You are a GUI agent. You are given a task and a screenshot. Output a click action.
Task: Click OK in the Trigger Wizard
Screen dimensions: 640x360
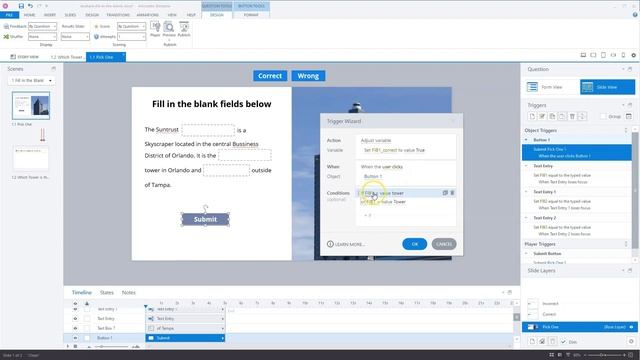coord(415,244)
